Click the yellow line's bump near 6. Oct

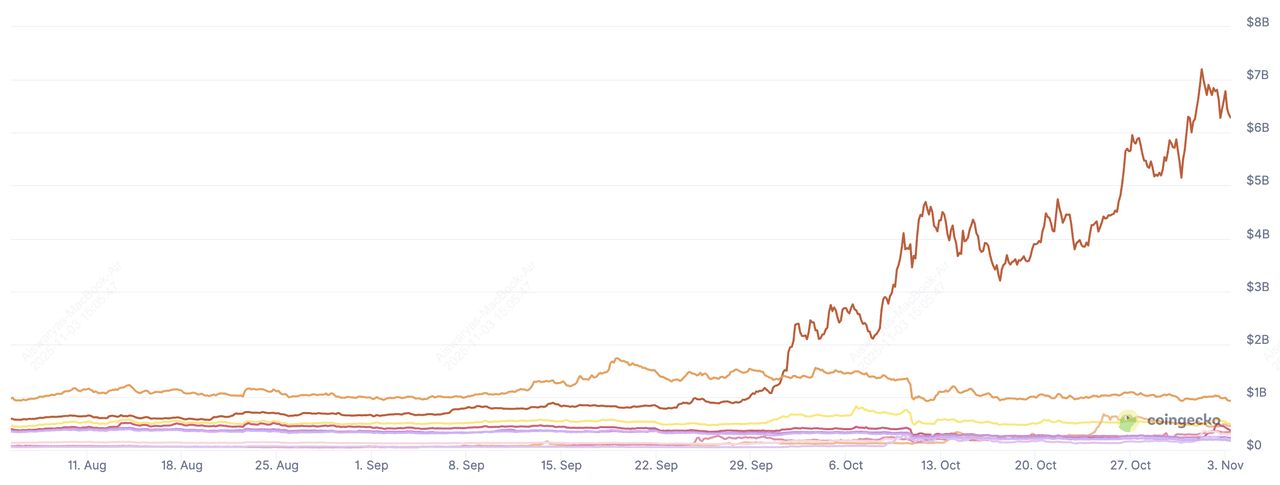pyautogui.click(x=858, y=407)
